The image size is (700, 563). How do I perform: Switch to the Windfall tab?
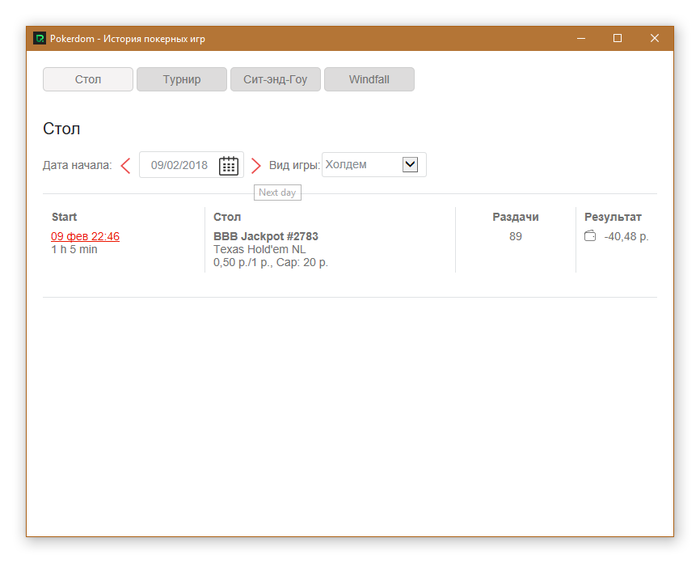[x=369, y=79]
